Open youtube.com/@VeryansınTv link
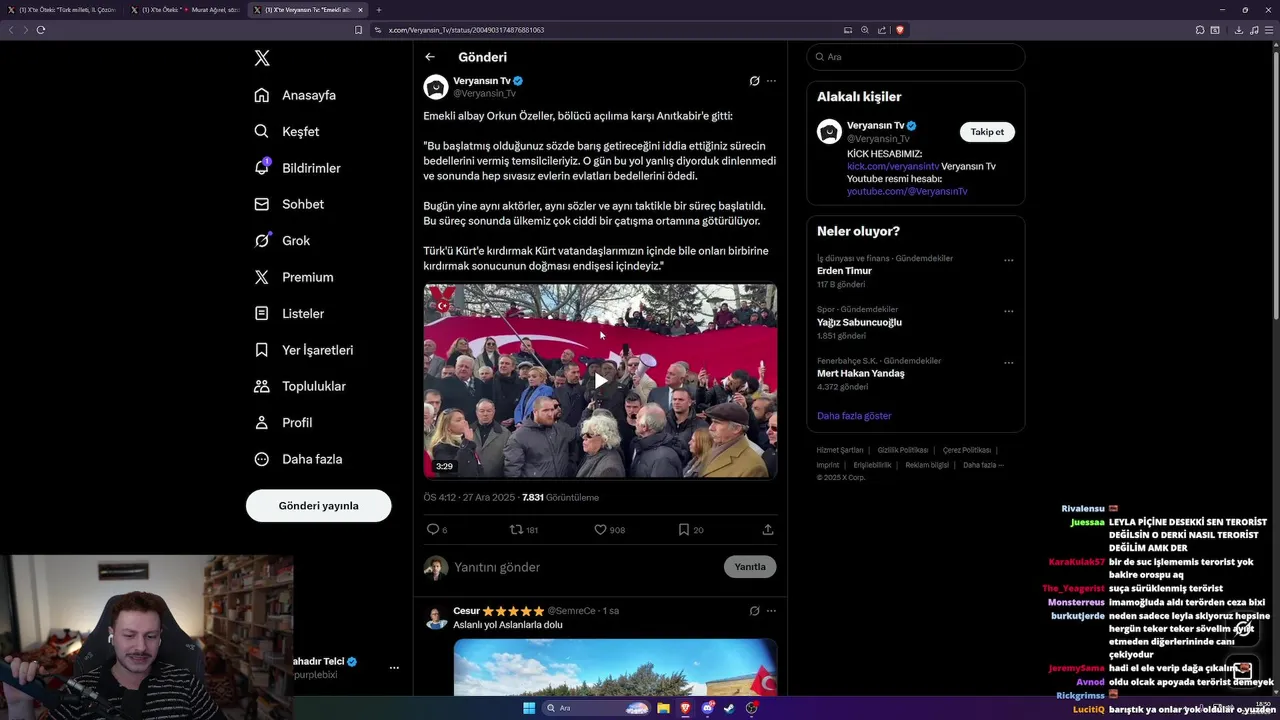Screen dimensions: 1280x720 point(907,191)
